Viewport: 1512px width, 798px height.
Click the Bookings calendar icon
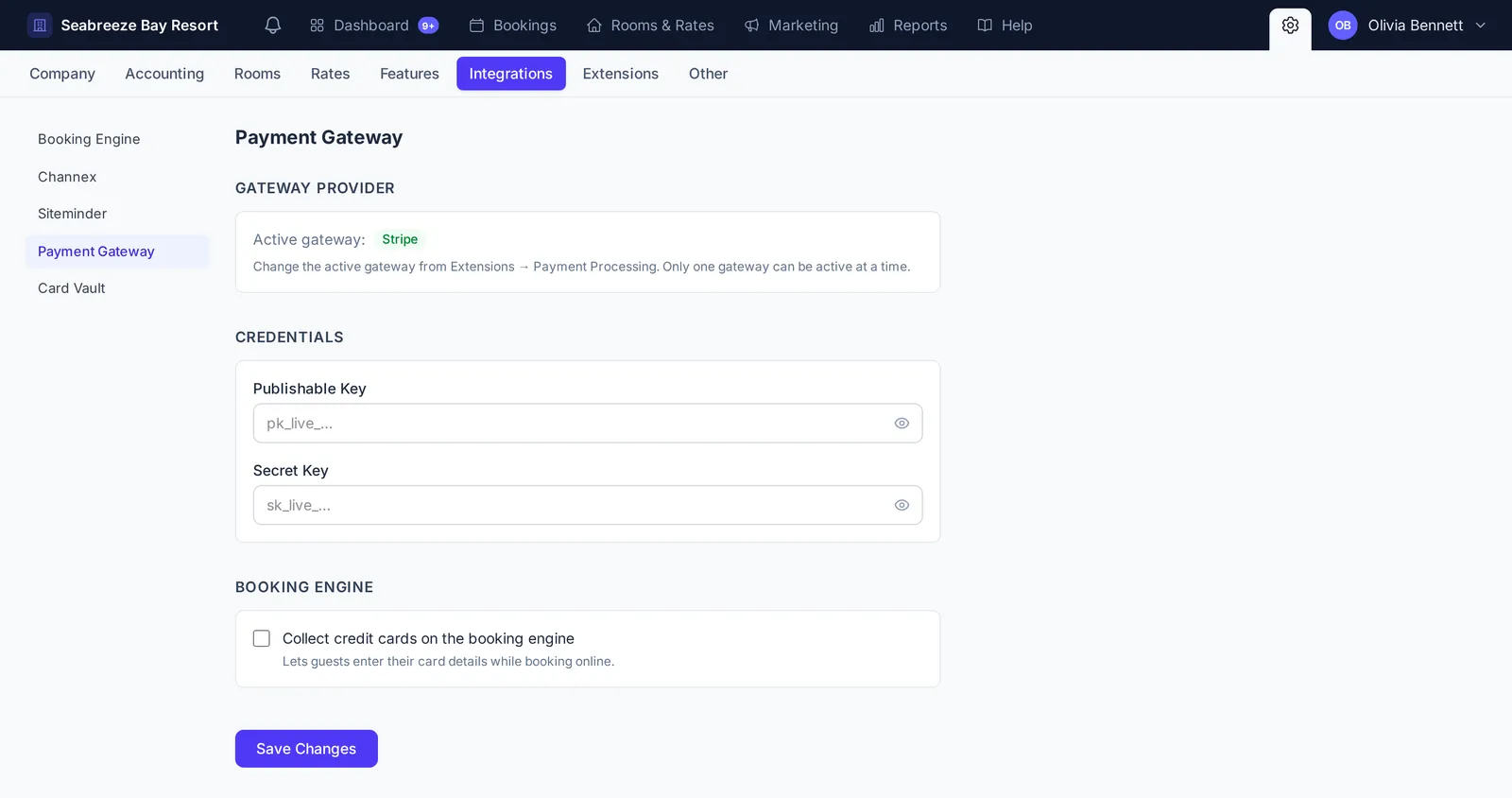[x=477, y=26]
